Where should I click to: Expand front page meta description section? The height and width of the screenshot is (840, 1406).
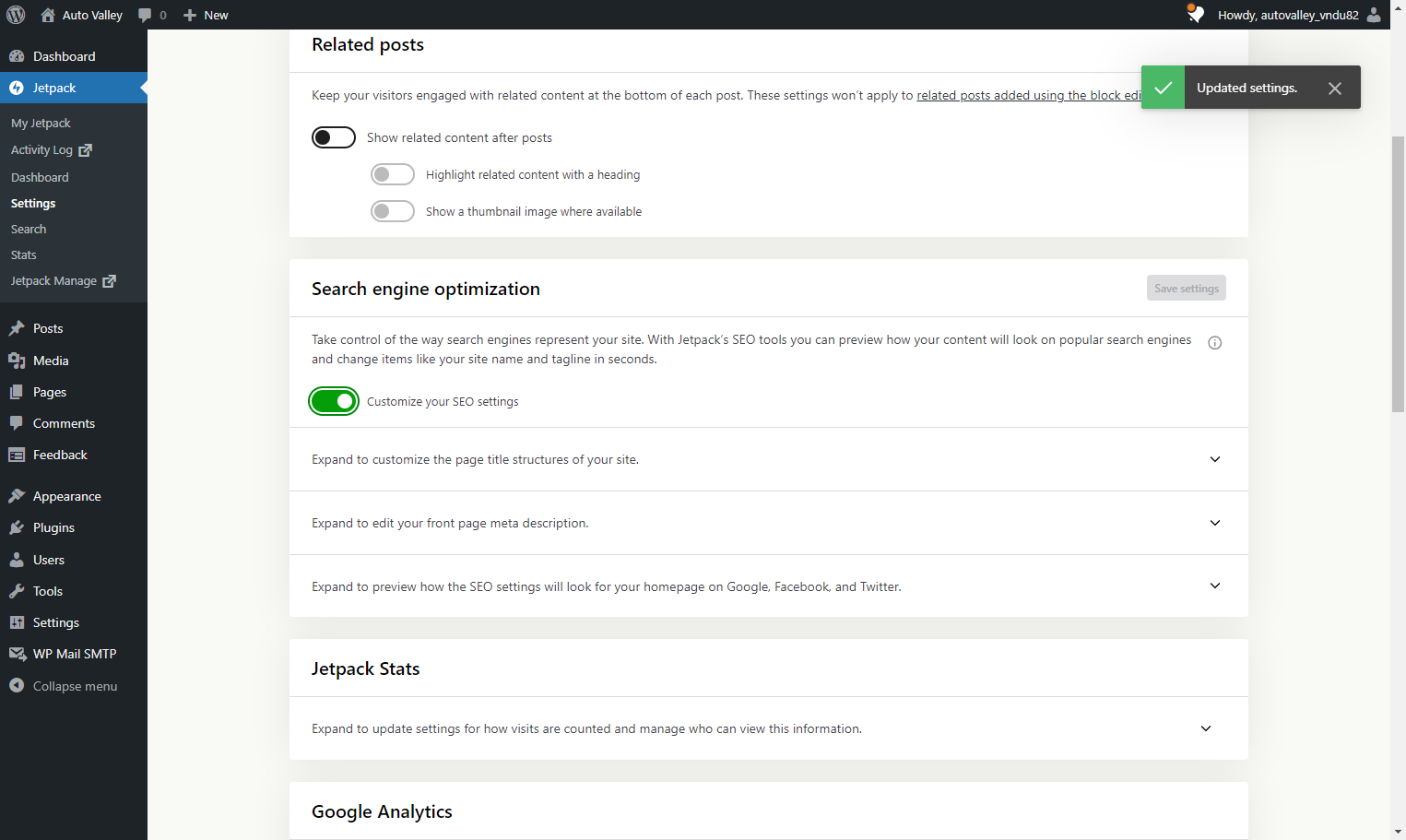(x=769, y=523)
